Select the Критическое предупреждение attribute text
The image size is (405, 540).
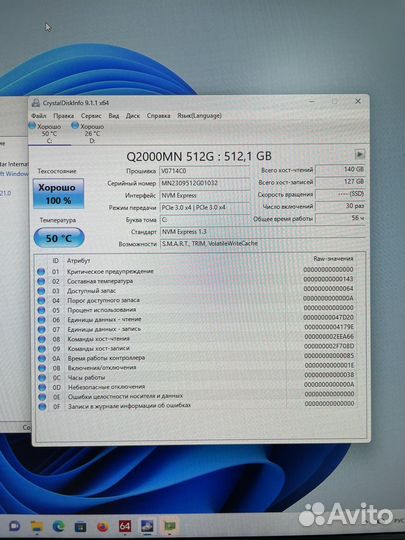110,271
